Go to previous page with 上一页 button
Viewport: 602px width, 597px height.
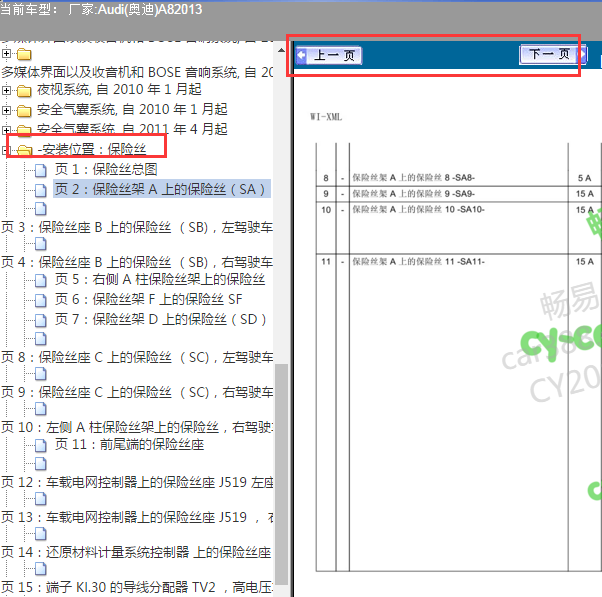coord(329,56)
